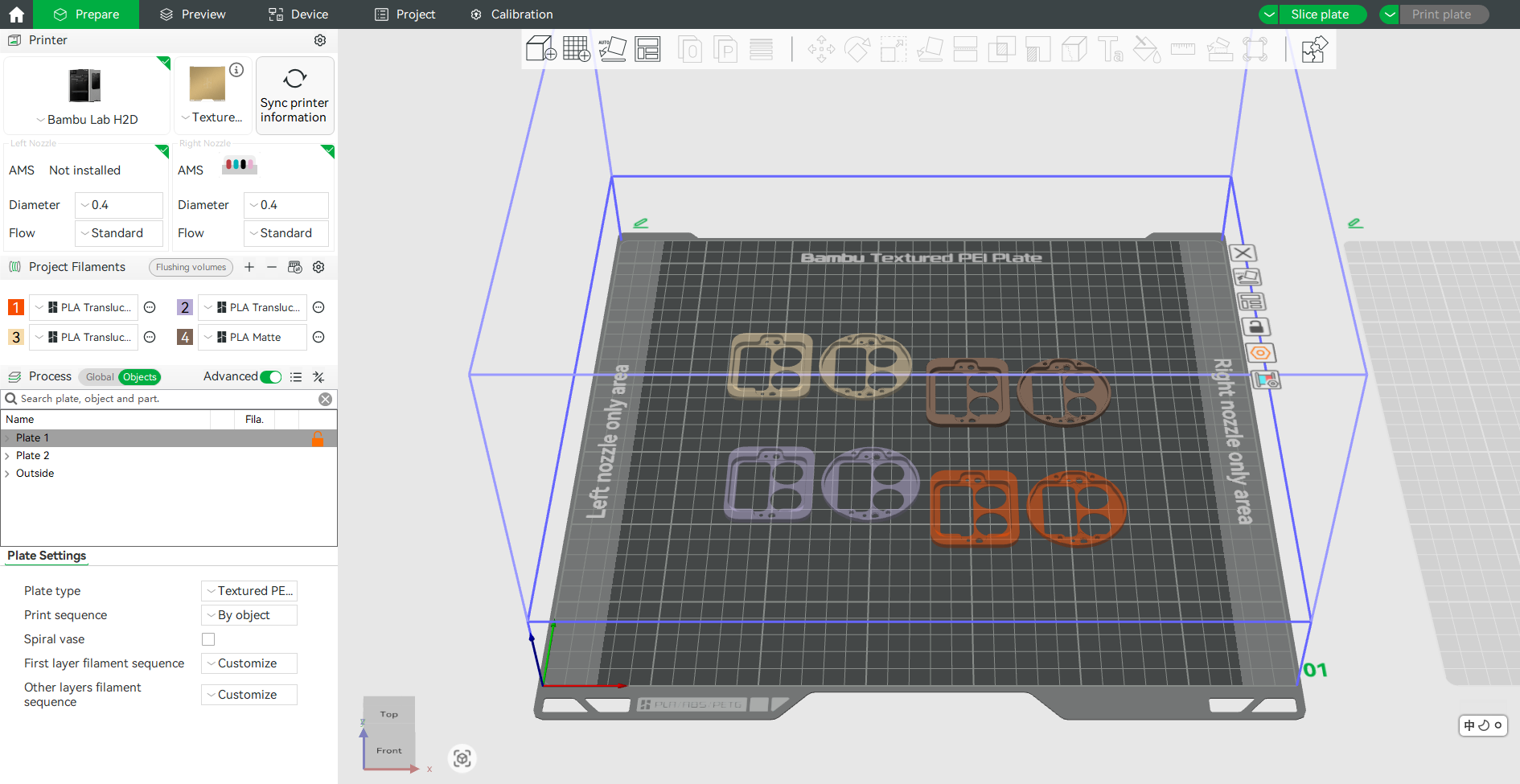The width and height of the screenshot is (1520, 784).
Task: Open printer settings gear icon
Action: (320, 40)
